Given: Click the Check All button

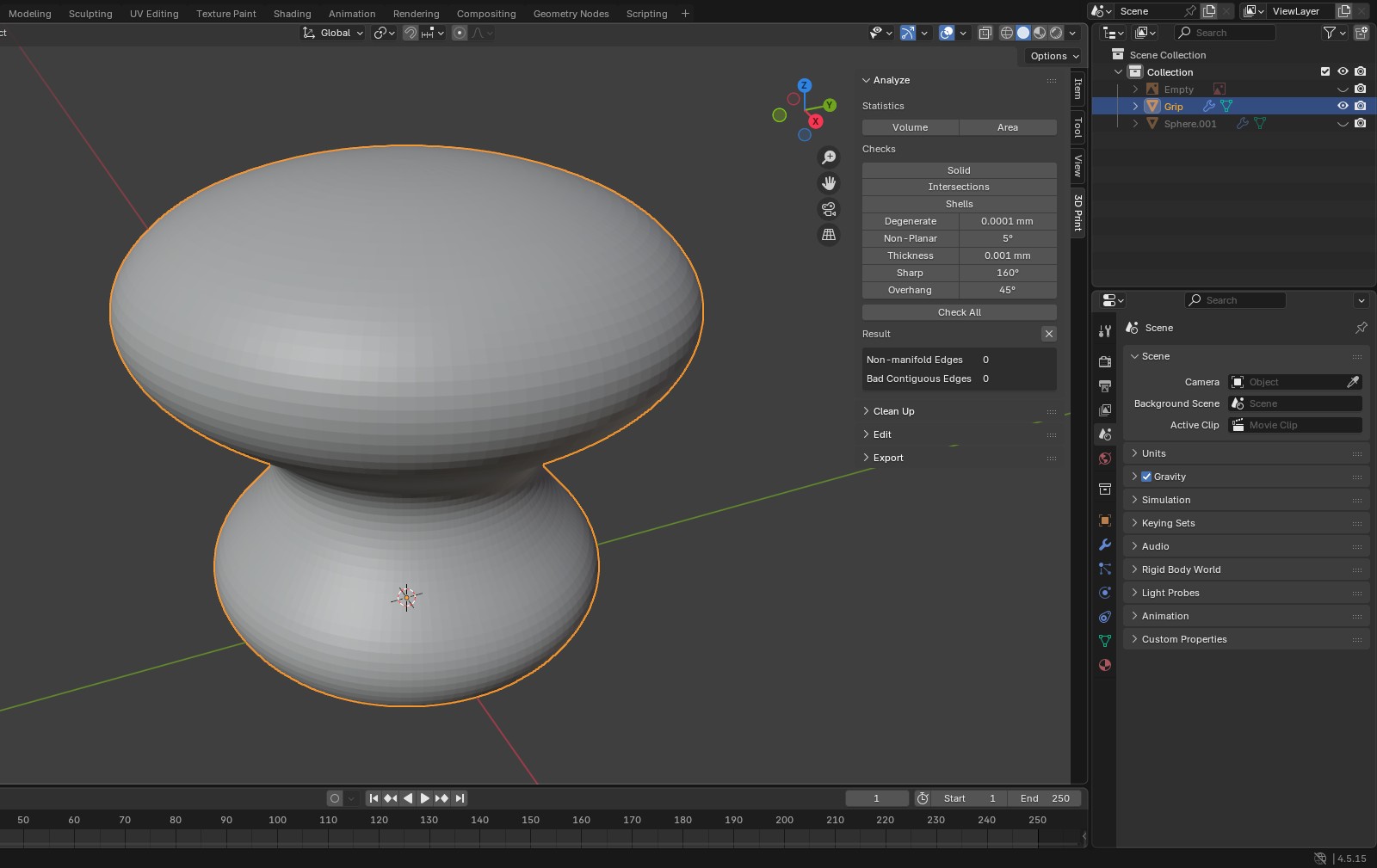Looking at the screenshot, I should coord(960,312).
